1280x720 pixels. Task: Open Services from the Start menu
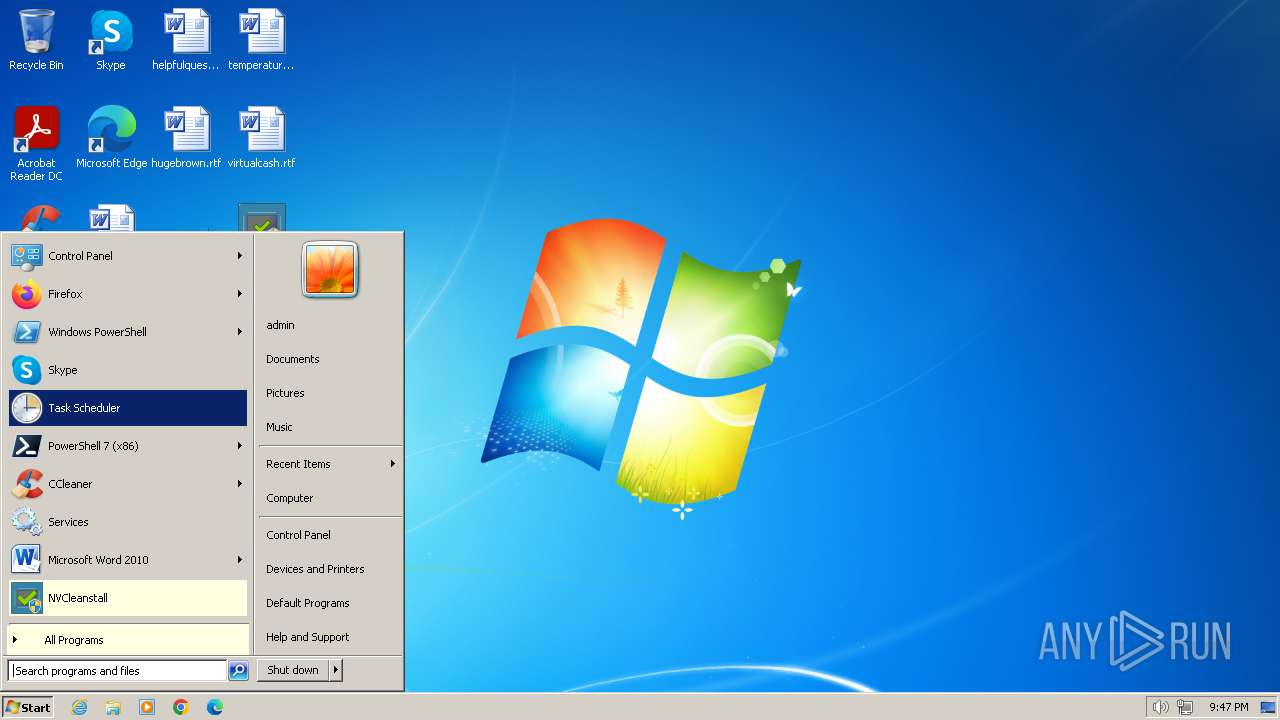128,522
